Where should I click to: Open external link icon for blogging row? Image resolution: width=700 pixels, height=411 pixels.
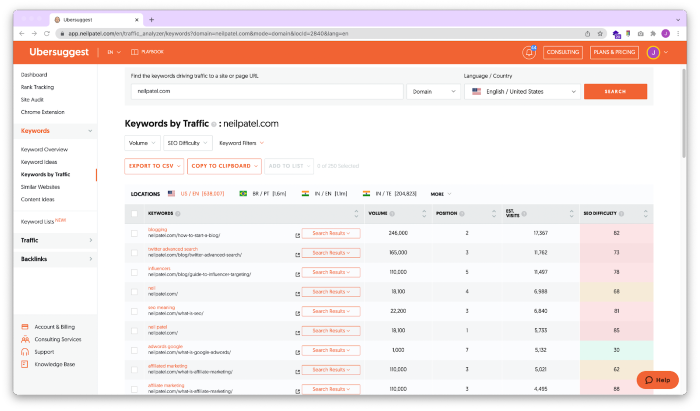click(x=297, y=235)
